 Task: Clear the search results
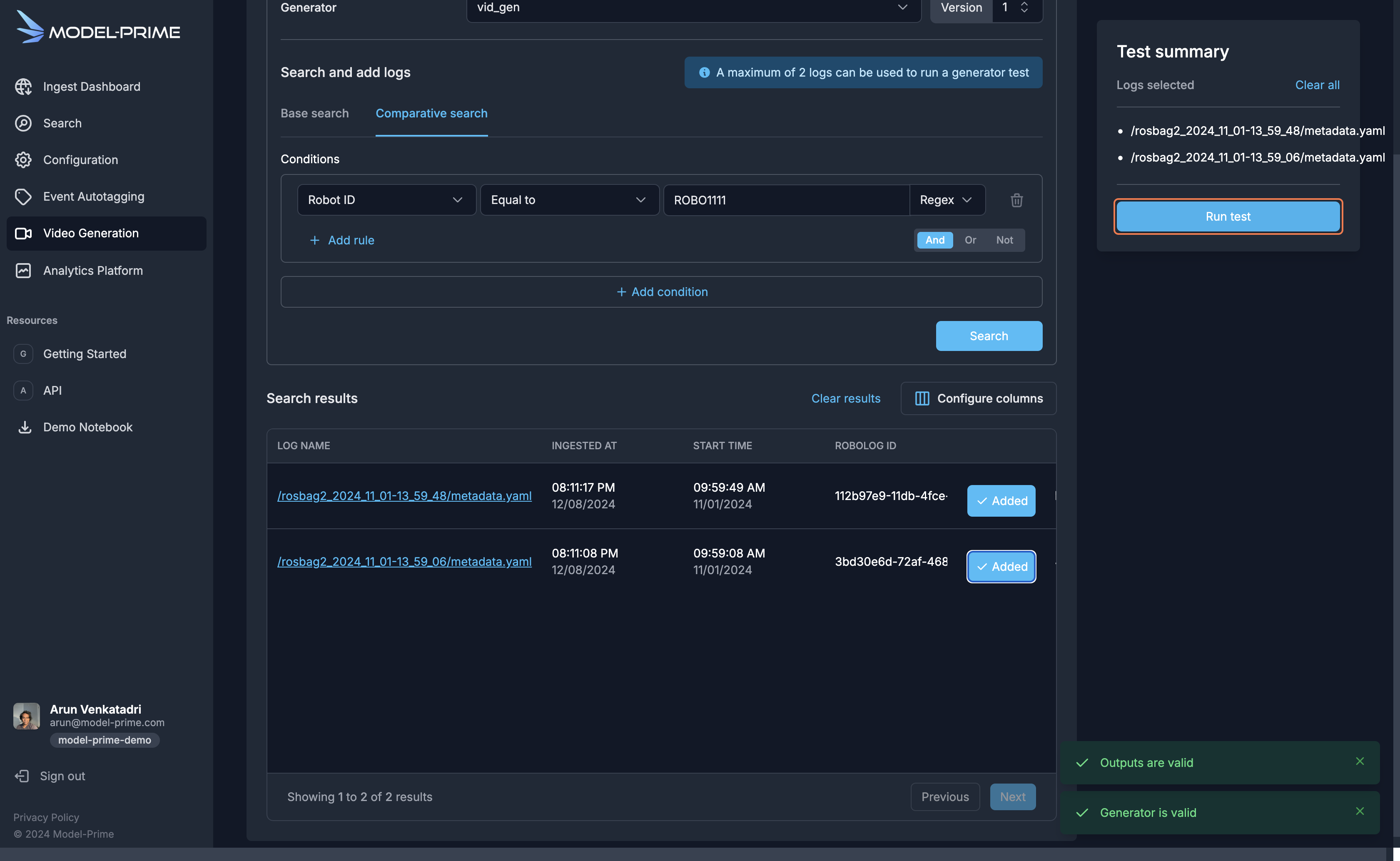tap(846, 398)
